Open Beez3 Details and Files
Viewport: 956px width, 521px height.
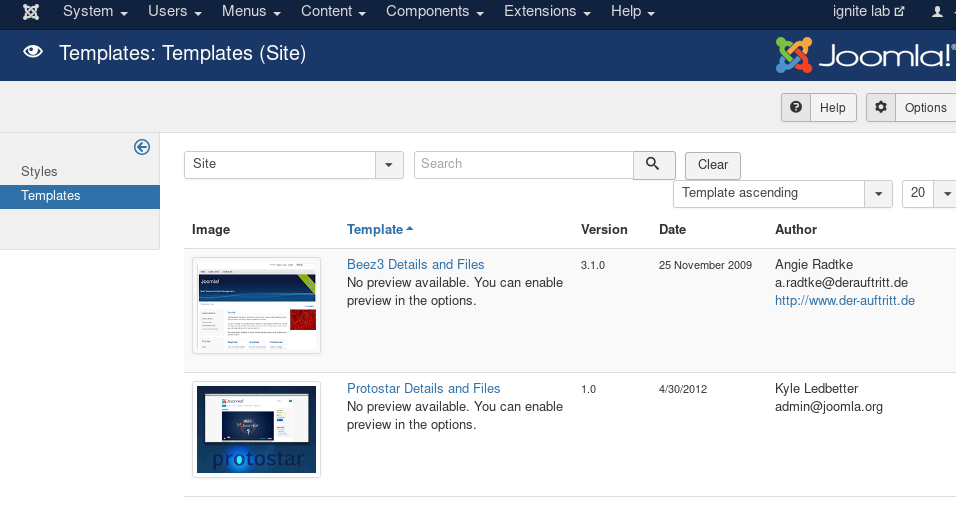[415, 264]
